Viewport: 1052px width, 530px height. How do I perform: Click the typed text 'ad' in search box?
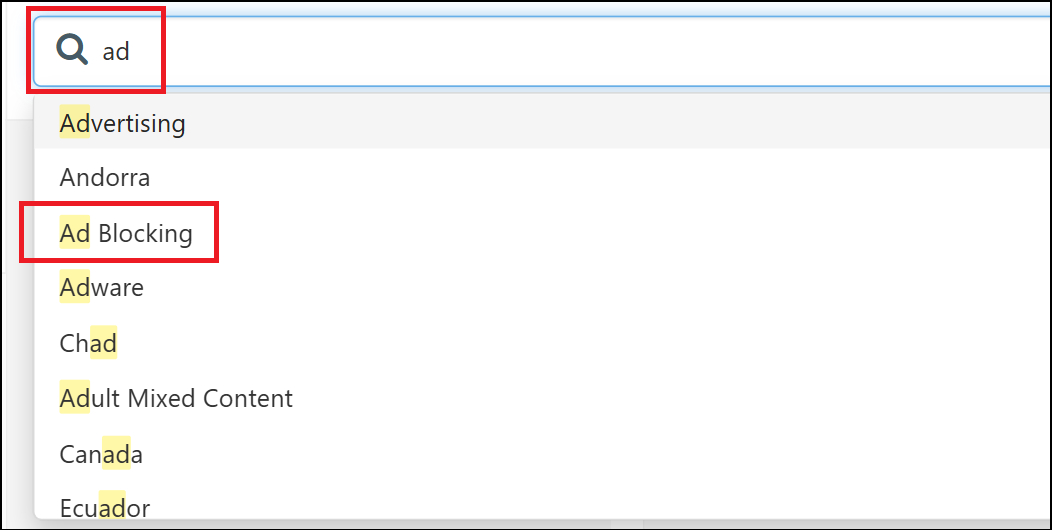[115, 51]
